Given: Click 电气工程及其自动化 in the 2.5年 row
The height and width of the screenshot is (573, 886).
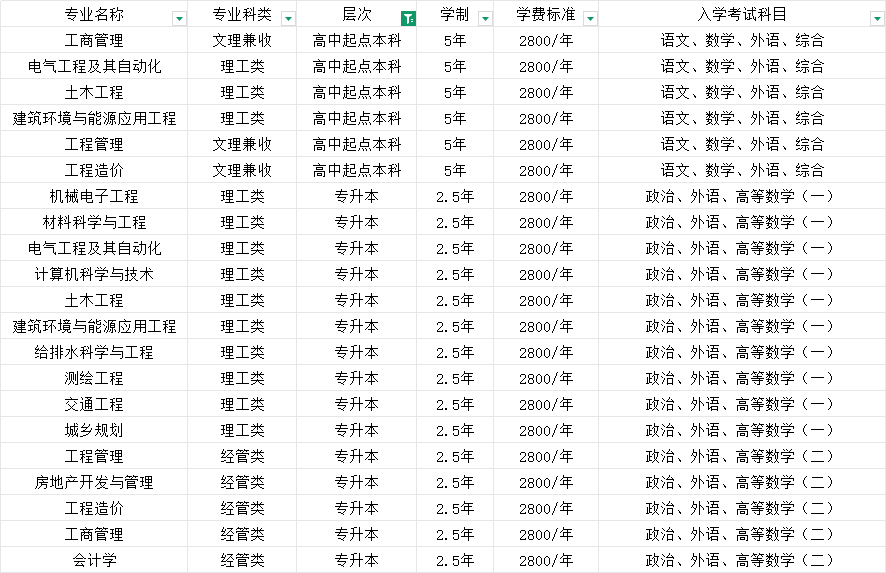Looking at the screenshot, I should 94,248.
